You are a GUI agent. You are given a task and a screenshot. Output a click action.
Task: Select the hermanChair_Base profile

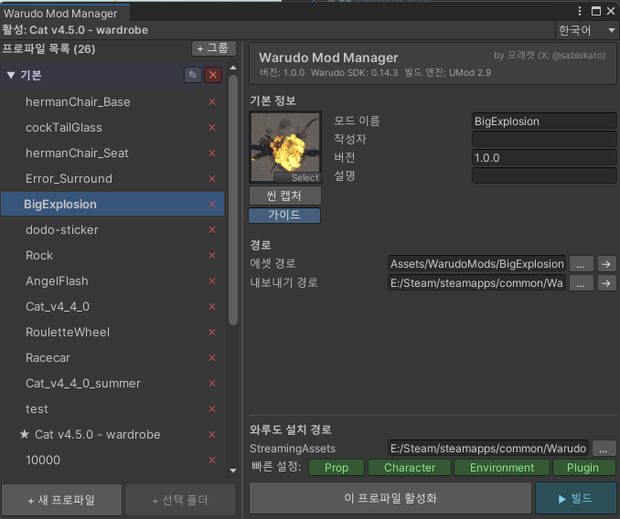coord(113,102)
